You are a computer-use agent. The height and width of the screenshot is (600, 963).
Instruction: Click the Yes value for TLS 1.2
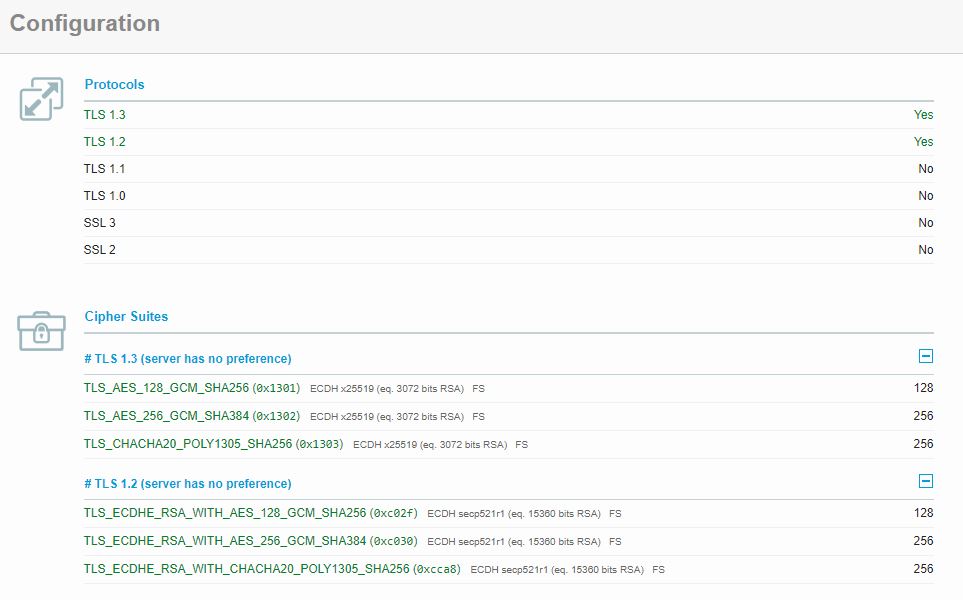click(923, 142)
